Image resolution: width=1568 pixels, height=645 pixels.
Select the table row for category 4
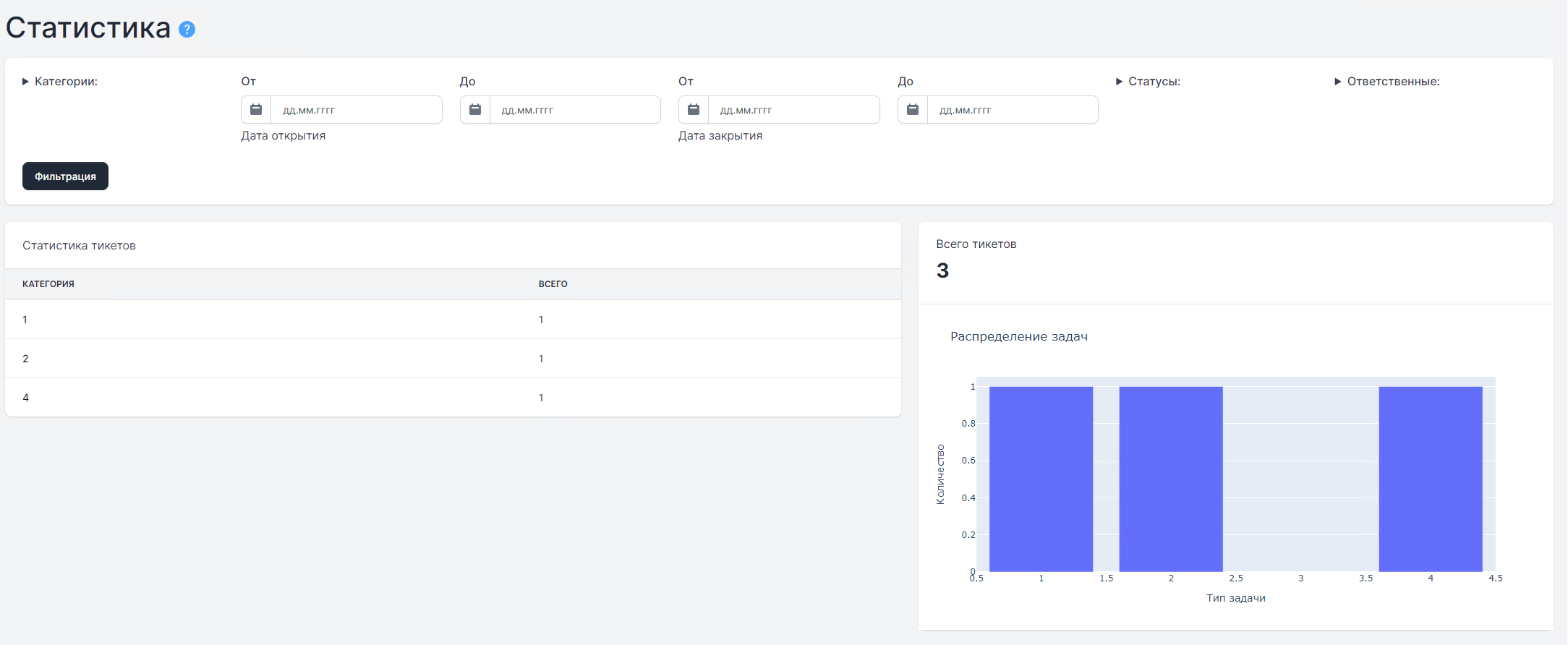[x=453, y=398]
